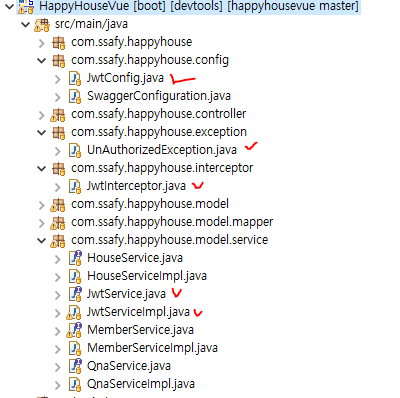This screenshot has height=398, width=400.
Task: Click the model.service package icon
Action: point(58,241)
